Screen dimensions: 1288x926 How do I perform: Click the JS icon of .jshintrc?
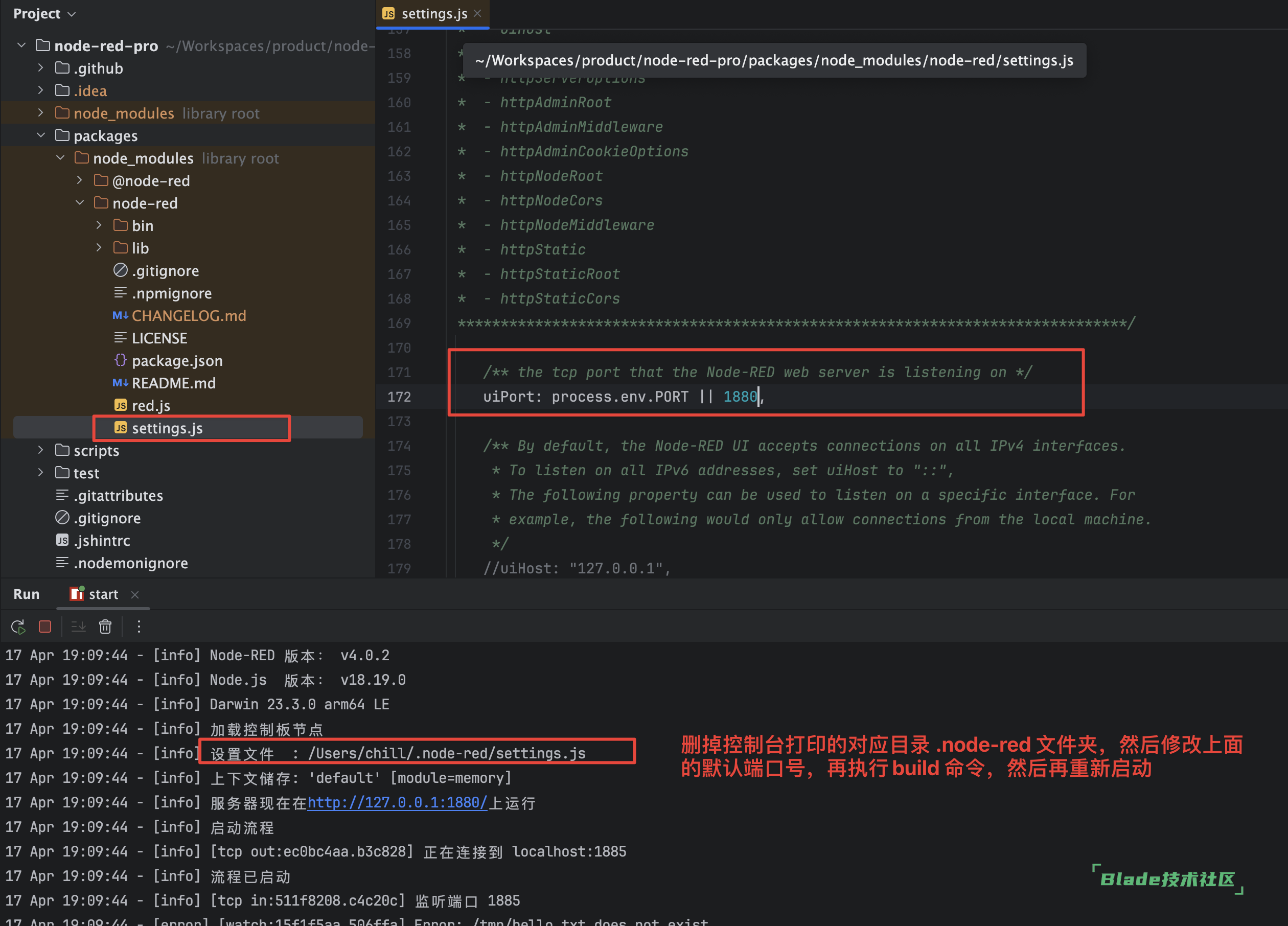[x=62, y=540]
